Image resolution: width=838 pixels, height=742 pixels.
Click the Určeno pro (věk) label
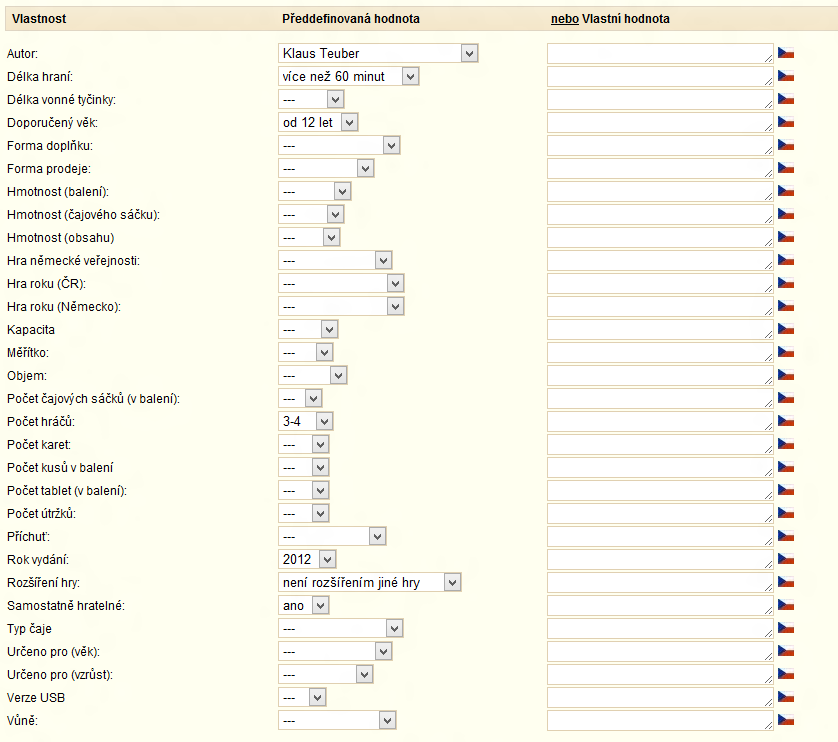coord(53,651)
